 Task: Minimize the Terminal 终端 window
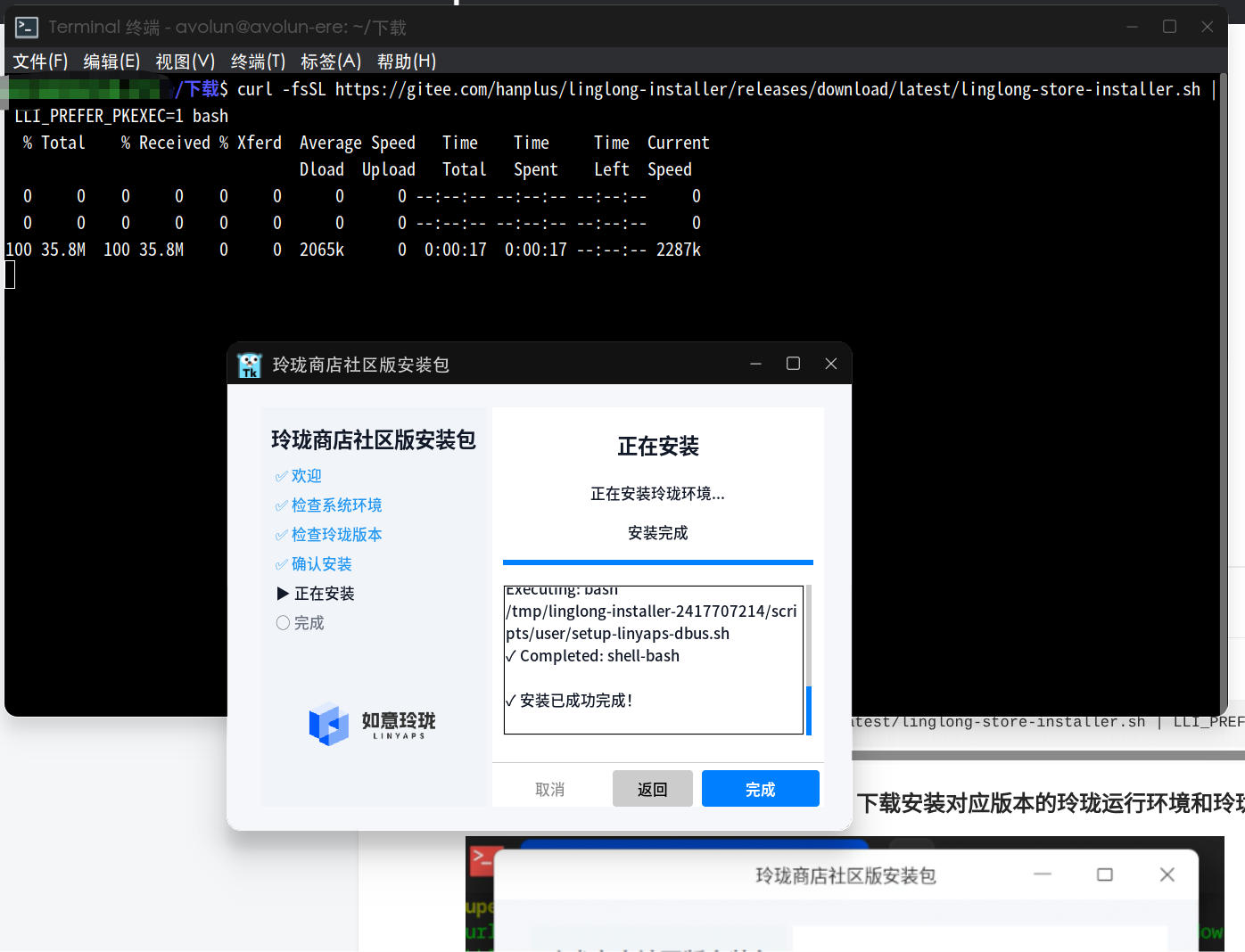click(1133, 27)
